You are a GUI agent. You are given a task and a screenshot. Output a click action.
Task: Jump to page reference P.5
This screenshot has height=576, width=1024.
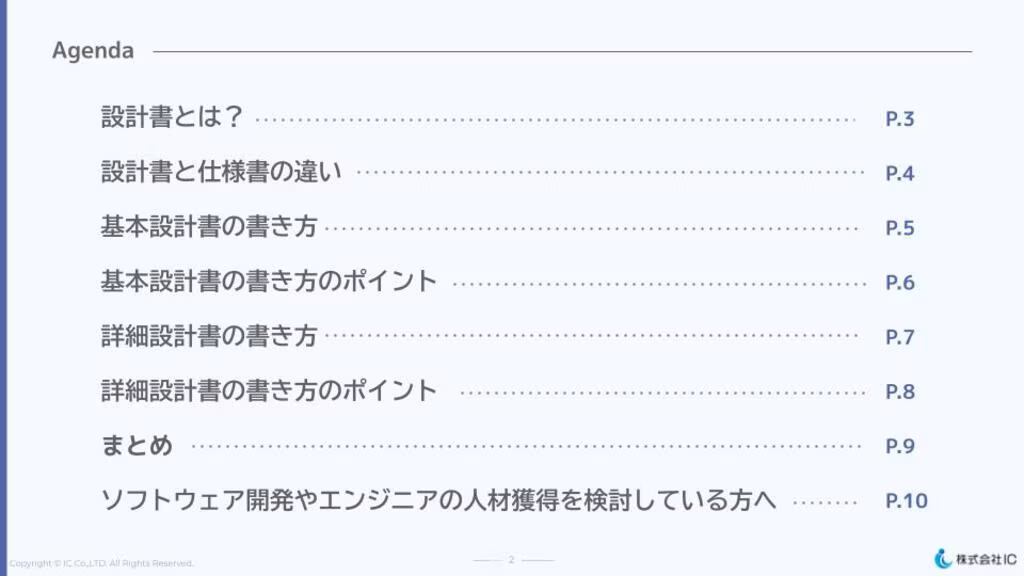click(900, 228)
